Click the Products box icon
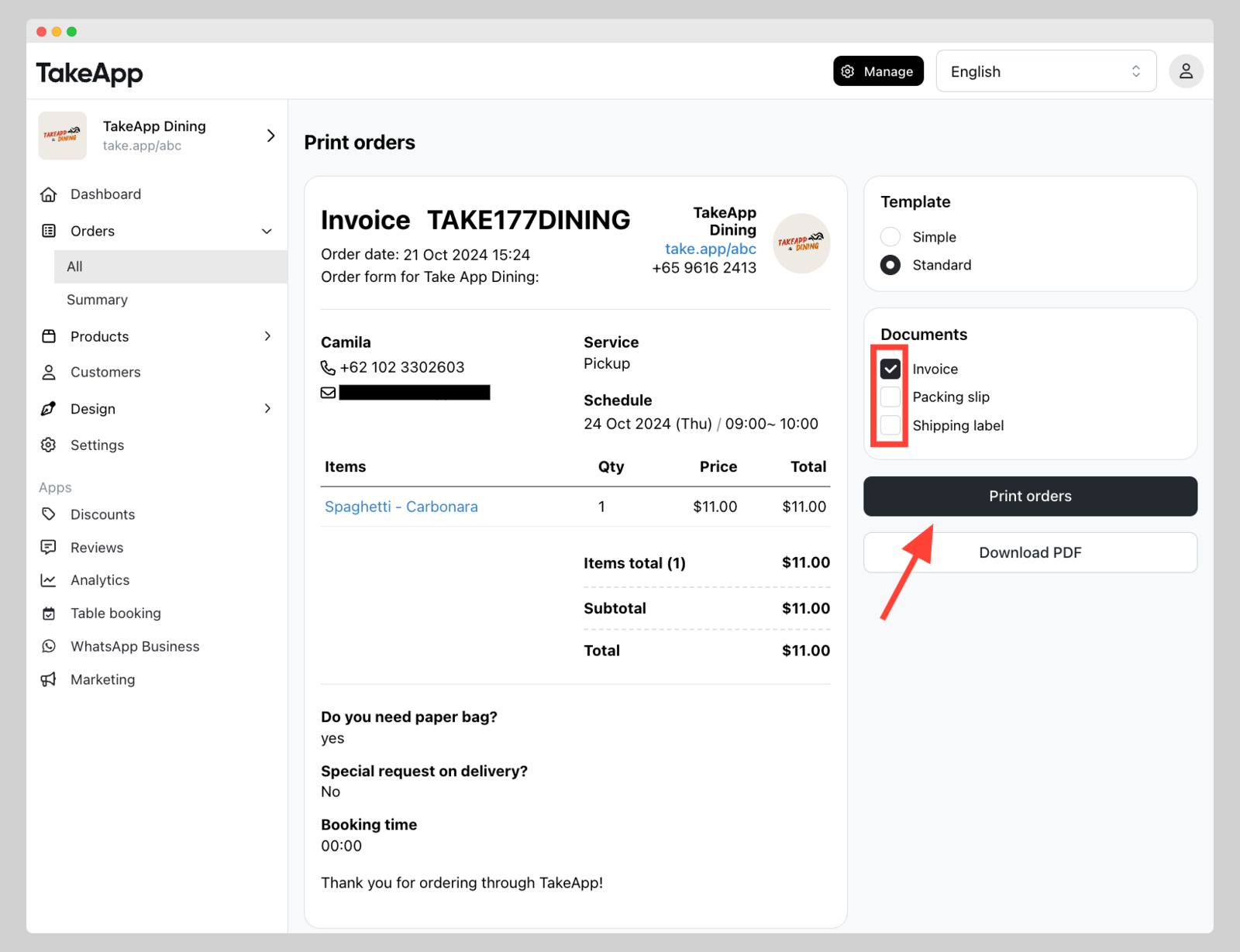Screen dimensions: 1240x952 (49, 336)
